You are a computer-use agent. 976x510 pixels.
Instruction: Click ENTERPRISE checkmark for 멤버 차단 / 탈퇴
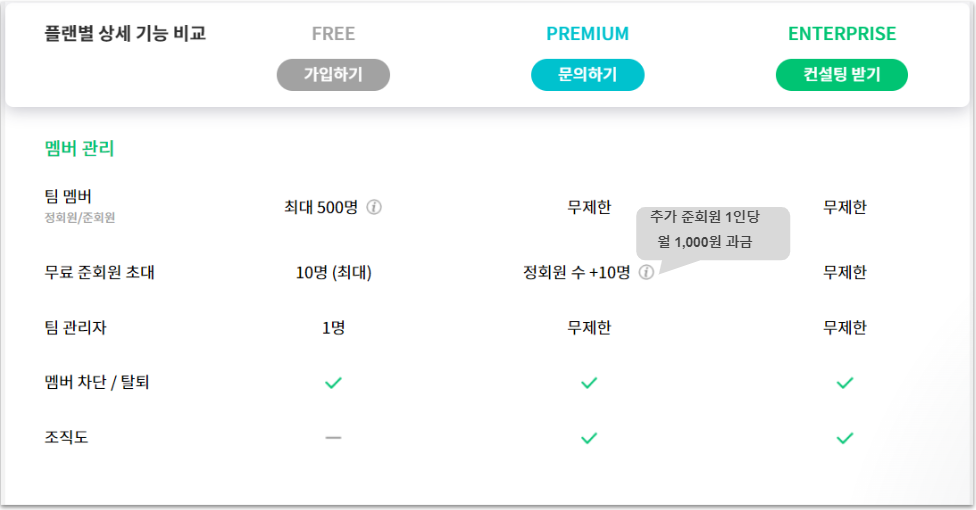click(845, 383)
